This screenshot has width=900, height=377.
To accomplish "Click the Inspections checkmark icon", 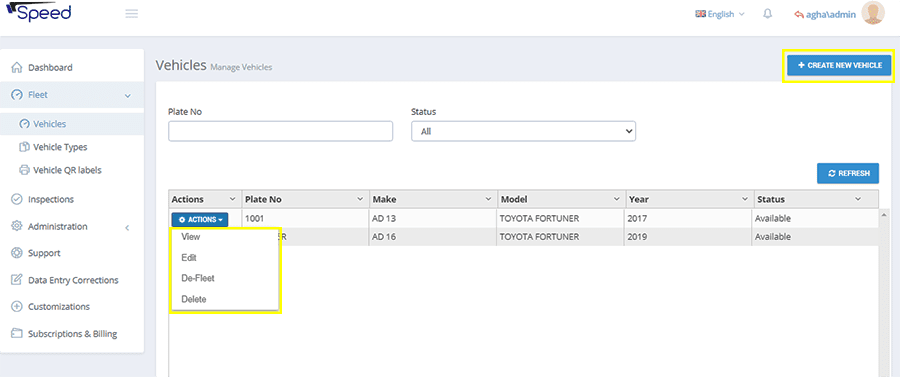I will click(17, 199).
